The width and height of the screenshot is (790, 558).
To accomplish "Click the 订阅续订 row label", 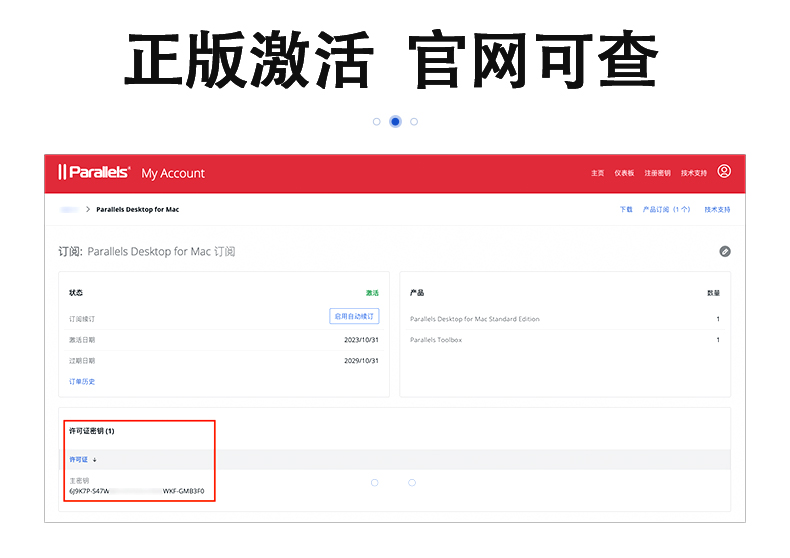I will click(82, 319).
